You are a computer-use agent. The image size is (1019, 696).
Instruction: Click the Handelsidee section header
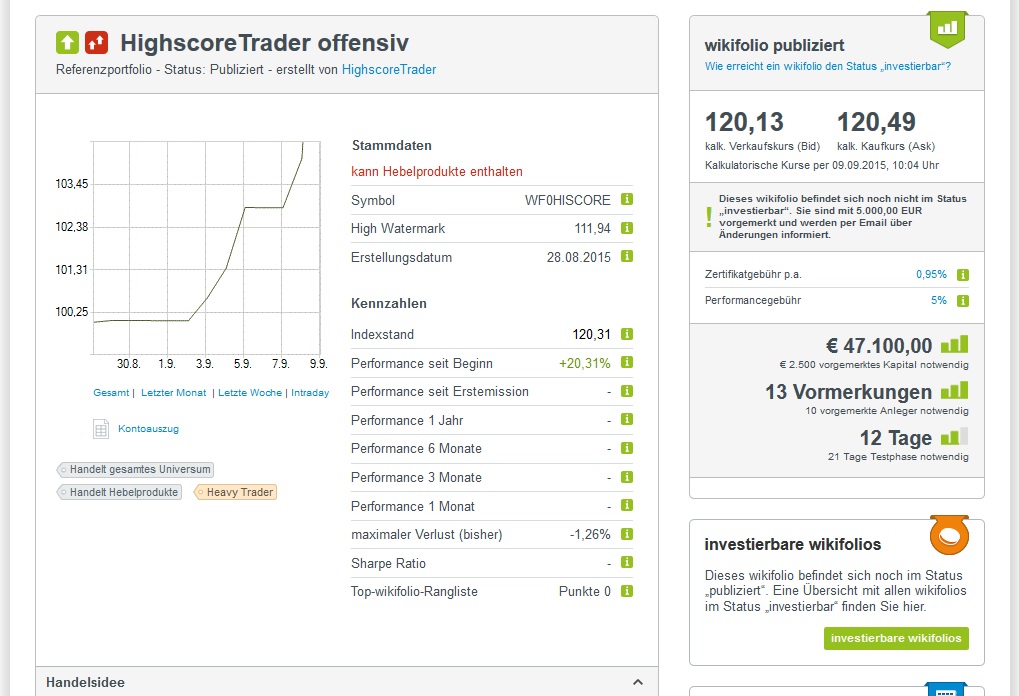(347, 682)
